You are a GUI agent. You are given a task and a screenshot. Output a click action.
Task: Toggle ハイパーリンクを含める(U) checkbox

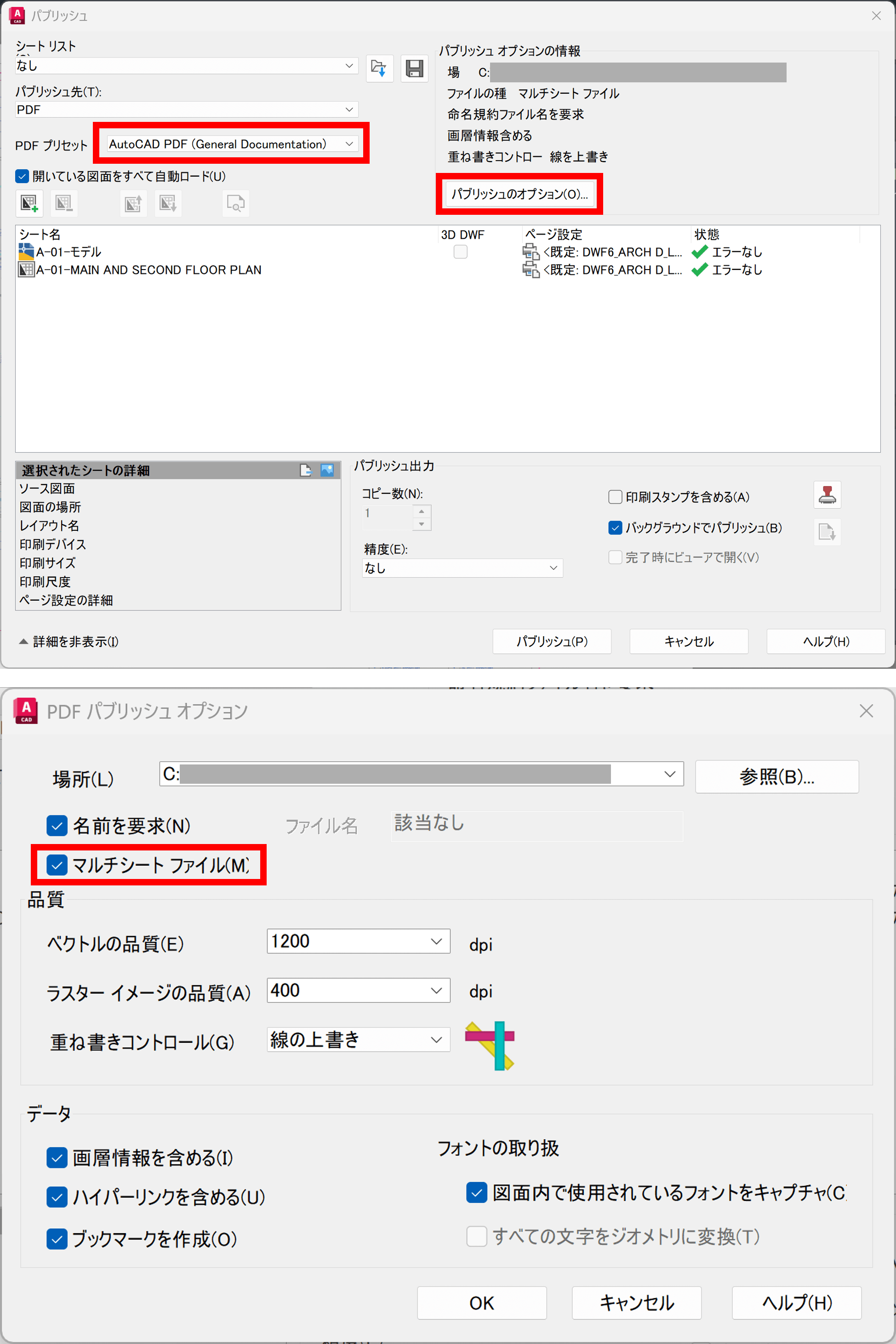pyautogui.click(x=57, y=1196)
